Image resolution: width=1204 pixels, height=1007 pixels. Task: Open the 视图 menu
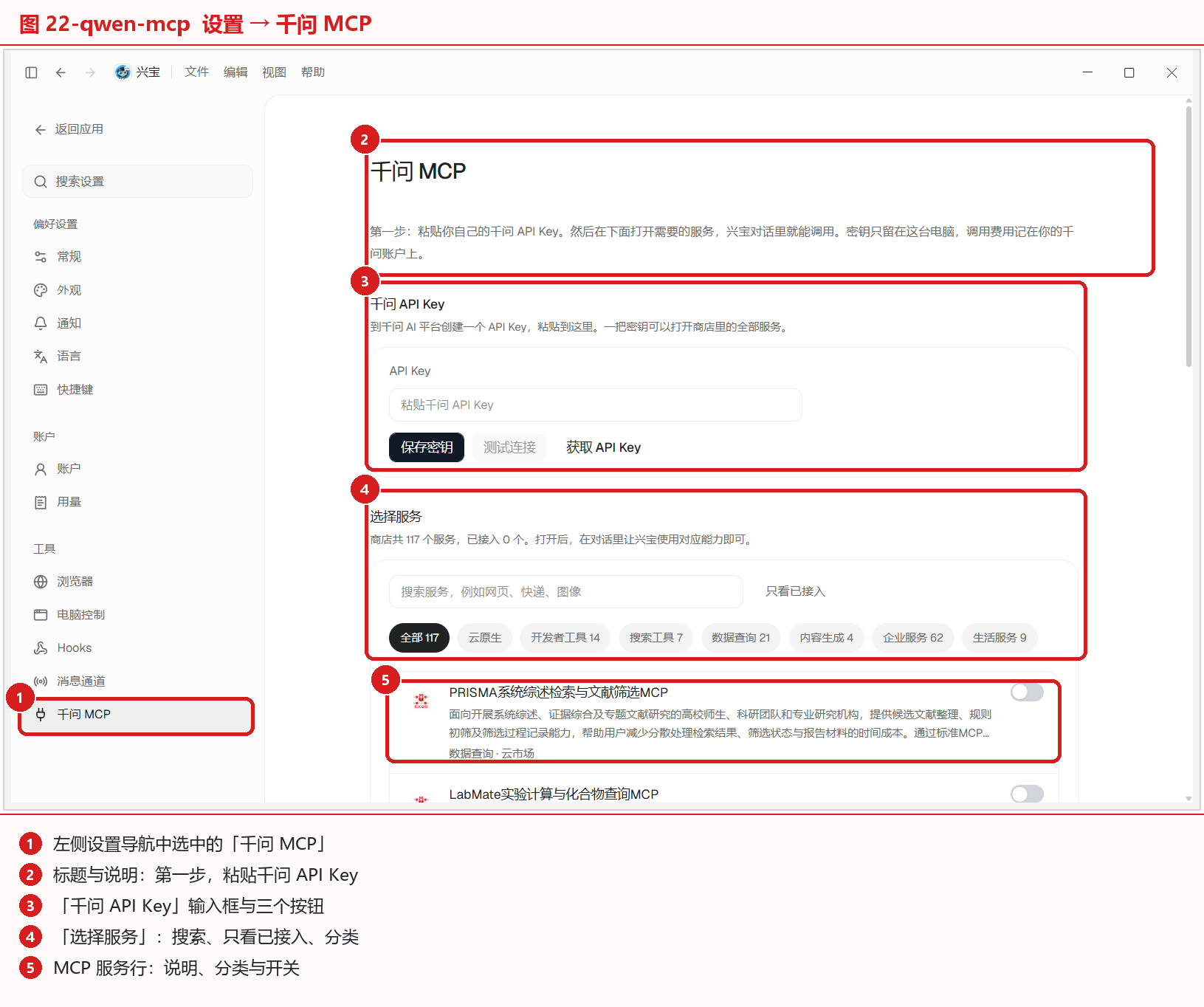(274, 72)
